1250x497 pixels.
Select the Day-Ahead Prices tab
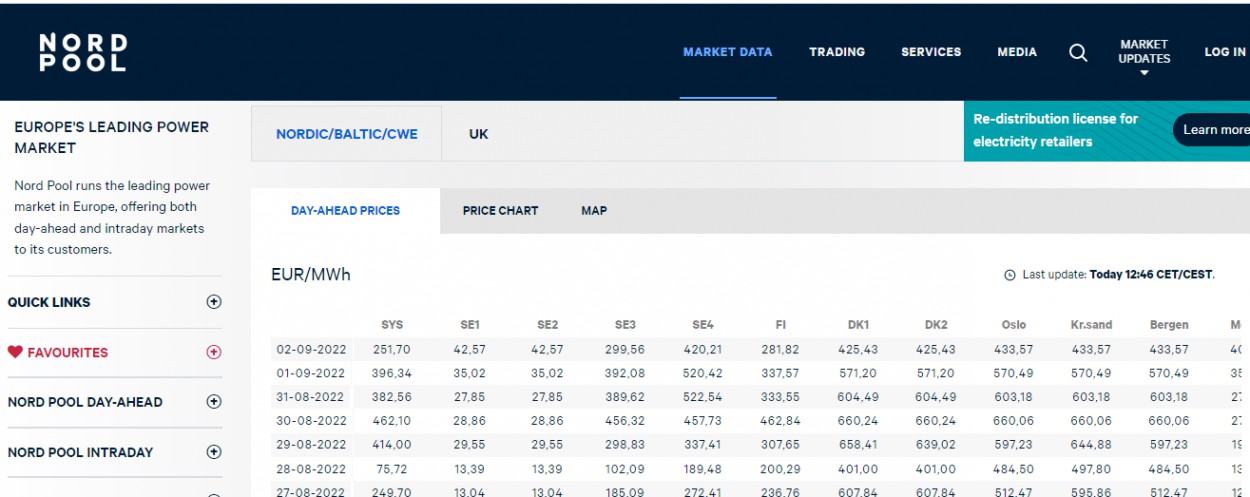[x=345, y=211]
